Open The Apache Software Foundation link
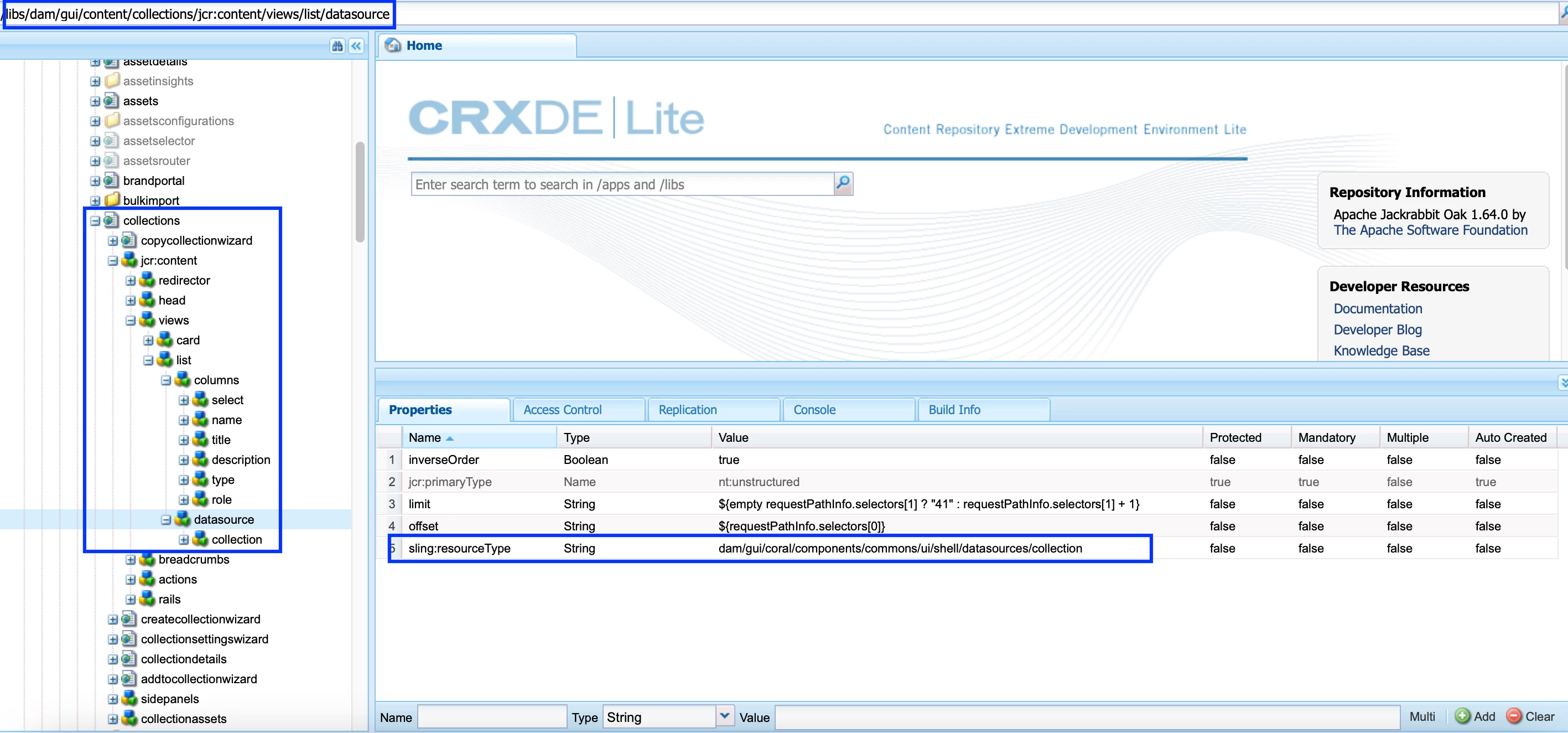The height and width of the screenshot is (733, 1568). (x=1430, y=230)
